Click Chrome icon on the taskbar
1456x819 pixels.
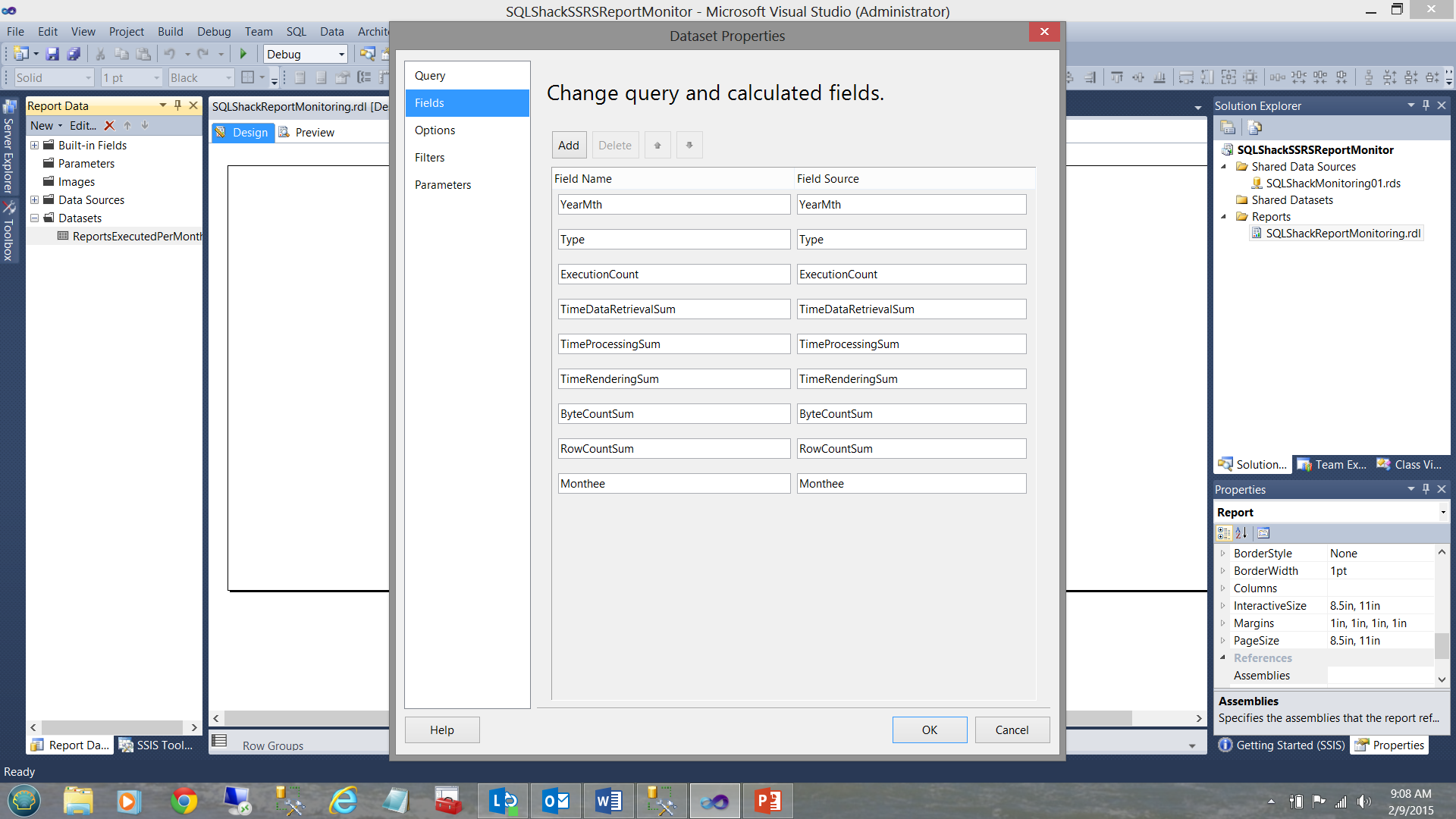[x=184, y=802]
